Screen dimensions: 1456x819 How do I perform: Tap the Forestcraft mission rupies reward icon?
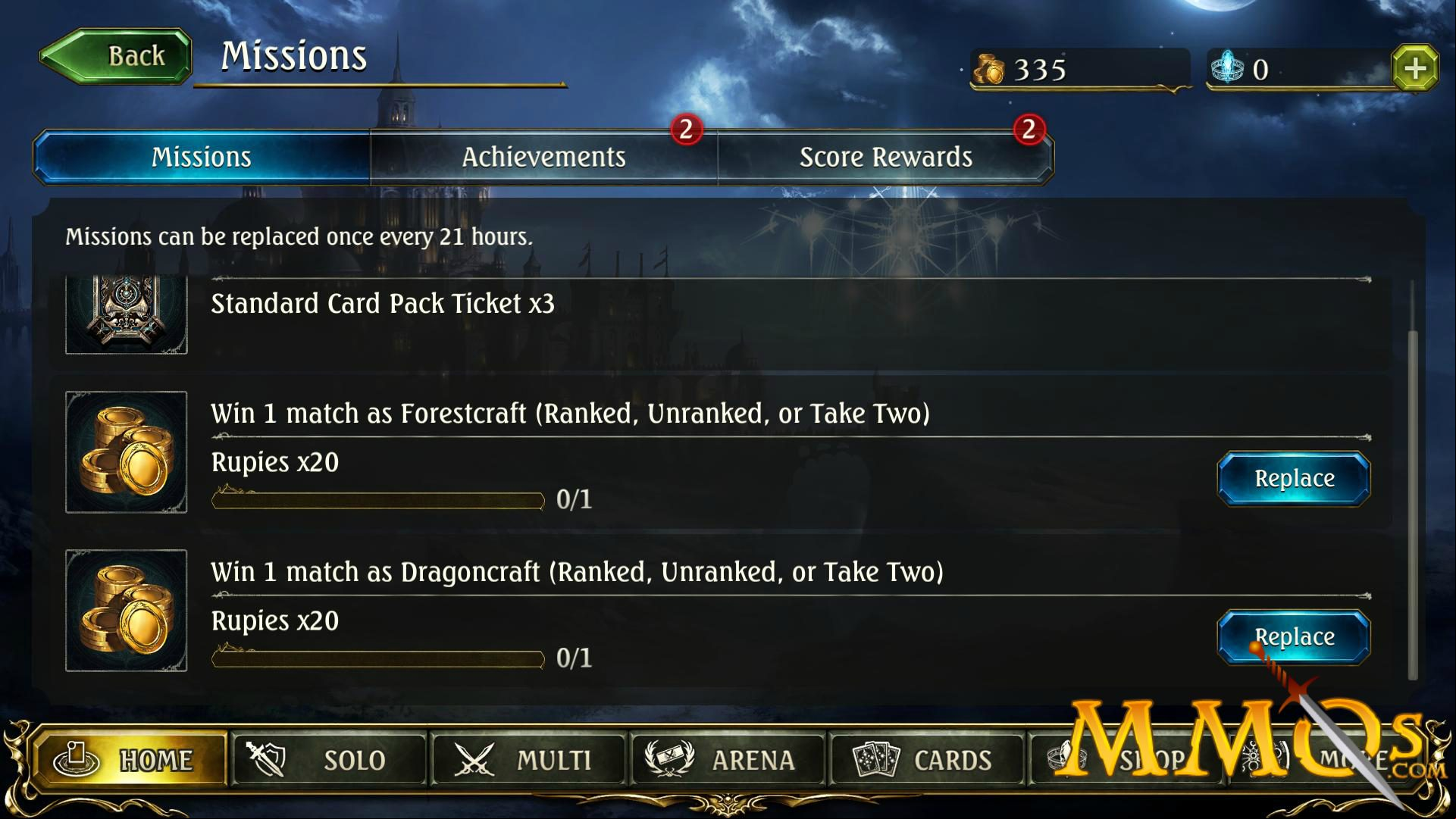(127, 452)
